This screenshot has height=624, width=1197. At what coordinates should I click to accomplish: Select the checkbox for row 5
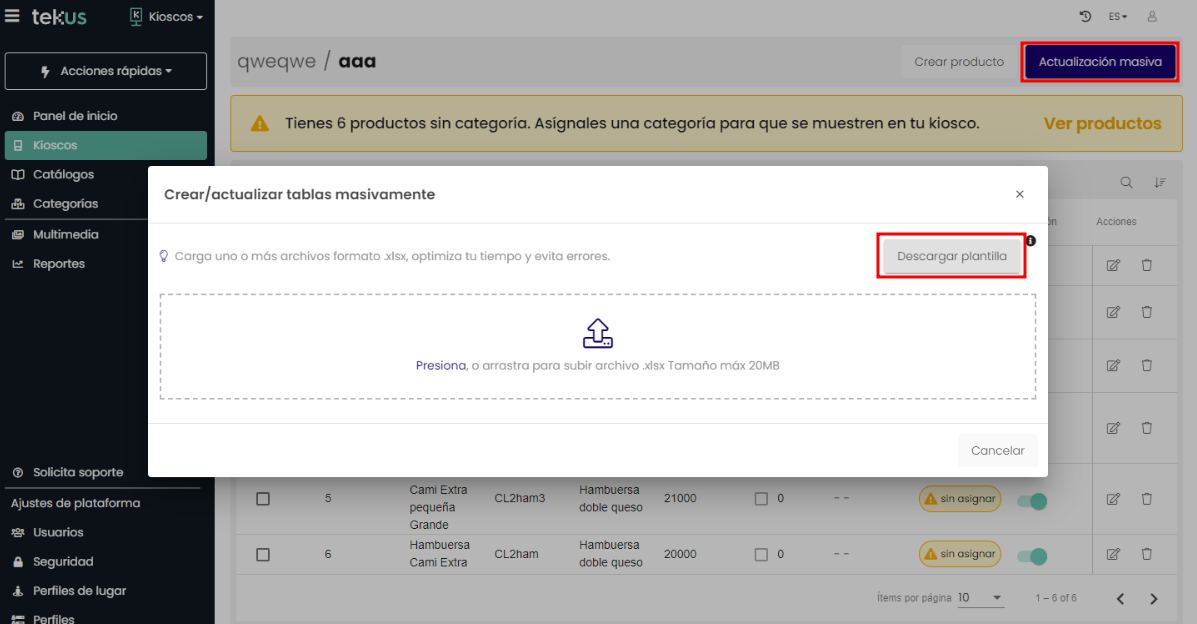pyautogui.click(x=263, y=498)
